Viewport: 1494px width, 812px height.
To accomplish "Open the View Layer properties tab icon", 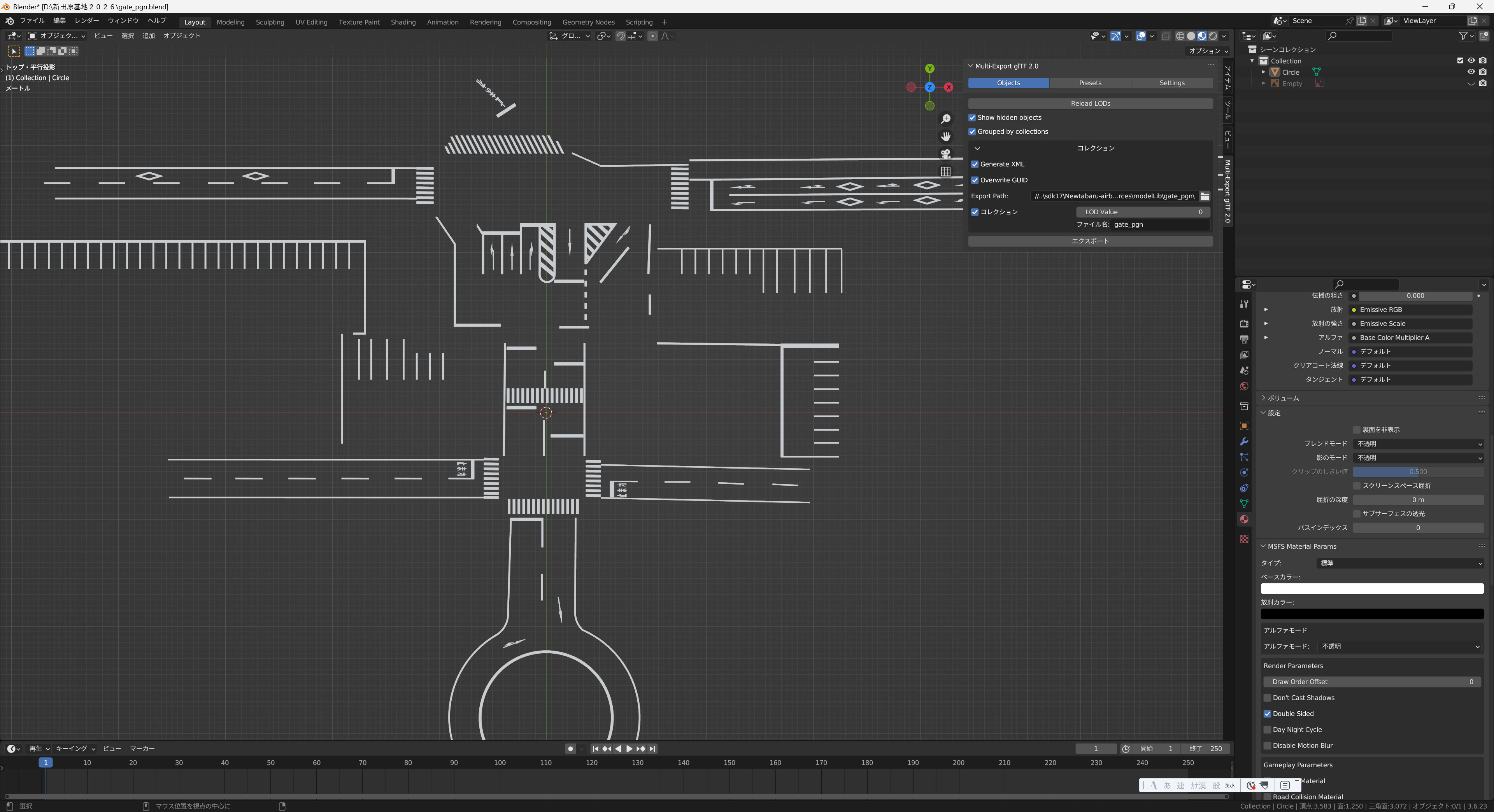I will [1243, 355].
